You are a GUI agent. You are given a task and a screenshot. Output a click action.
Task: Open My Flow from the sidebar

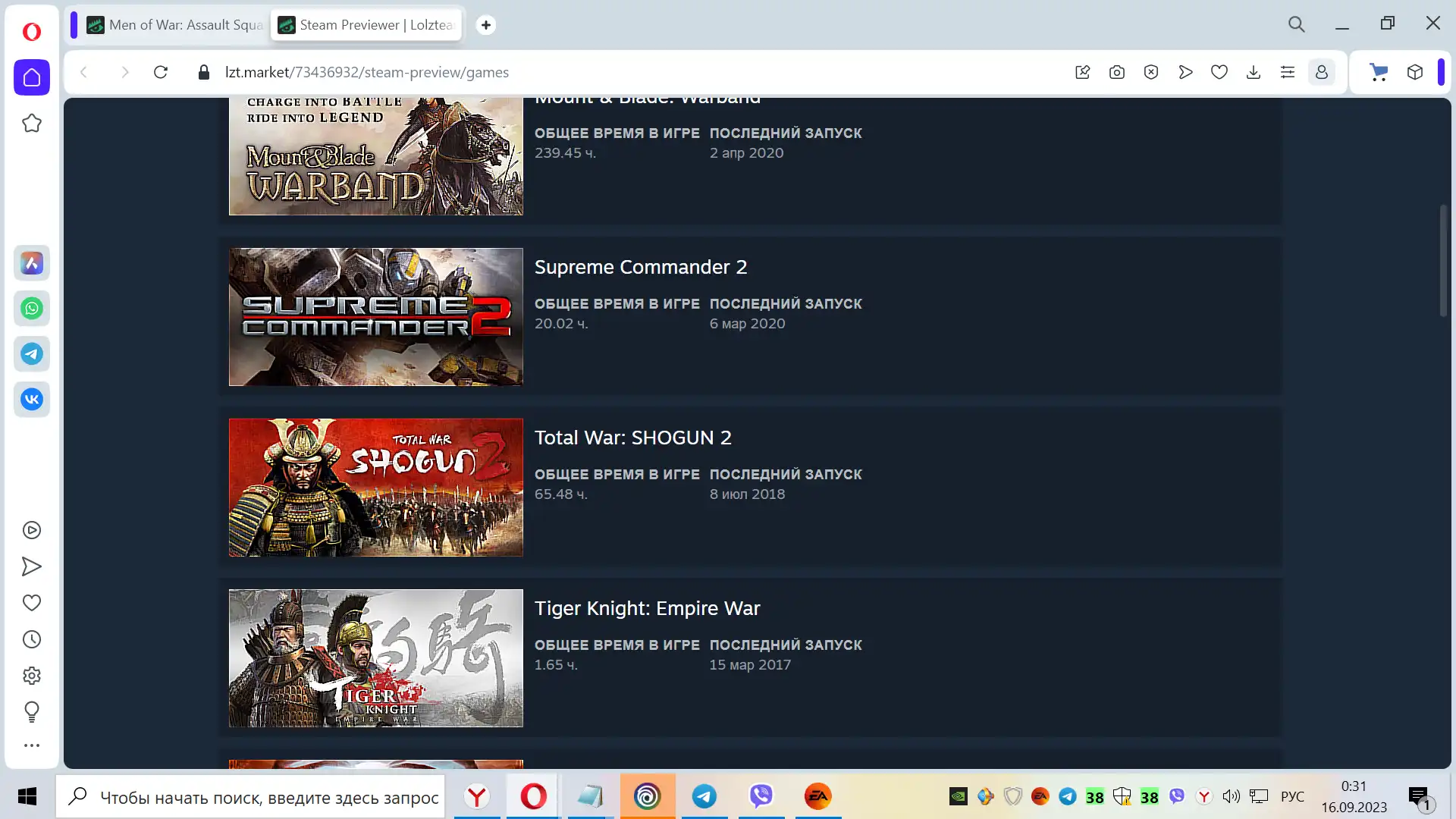coord(32,566)
